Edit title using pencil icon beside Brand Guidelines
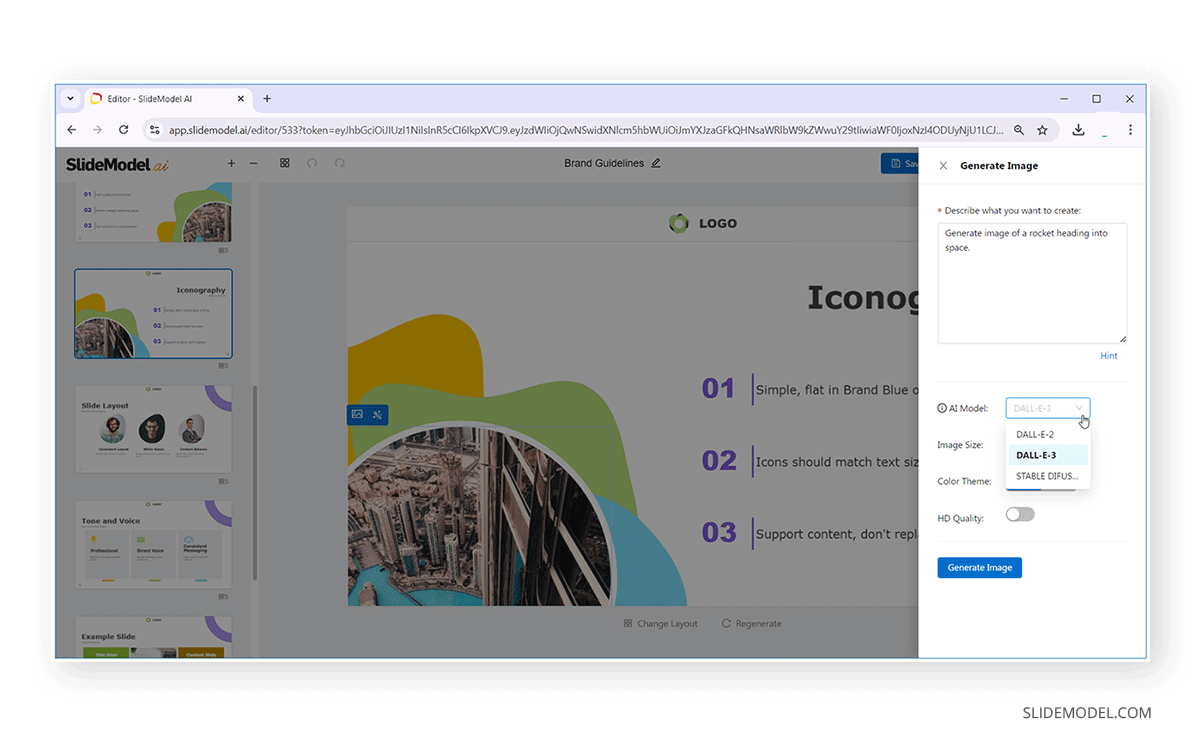This screenshot has height=743, width=1200. 656,163
